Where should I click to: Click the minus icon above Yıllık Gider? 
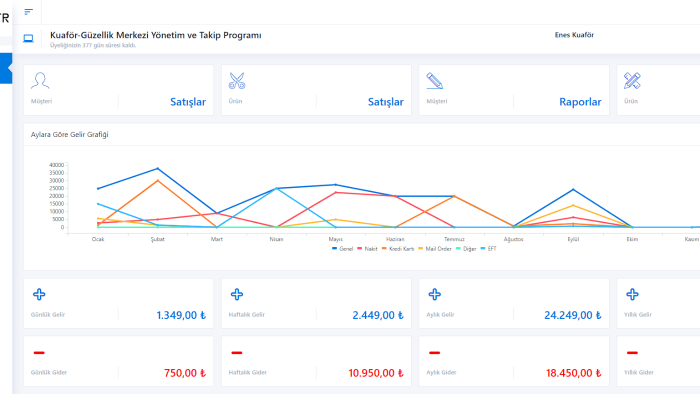633,353
